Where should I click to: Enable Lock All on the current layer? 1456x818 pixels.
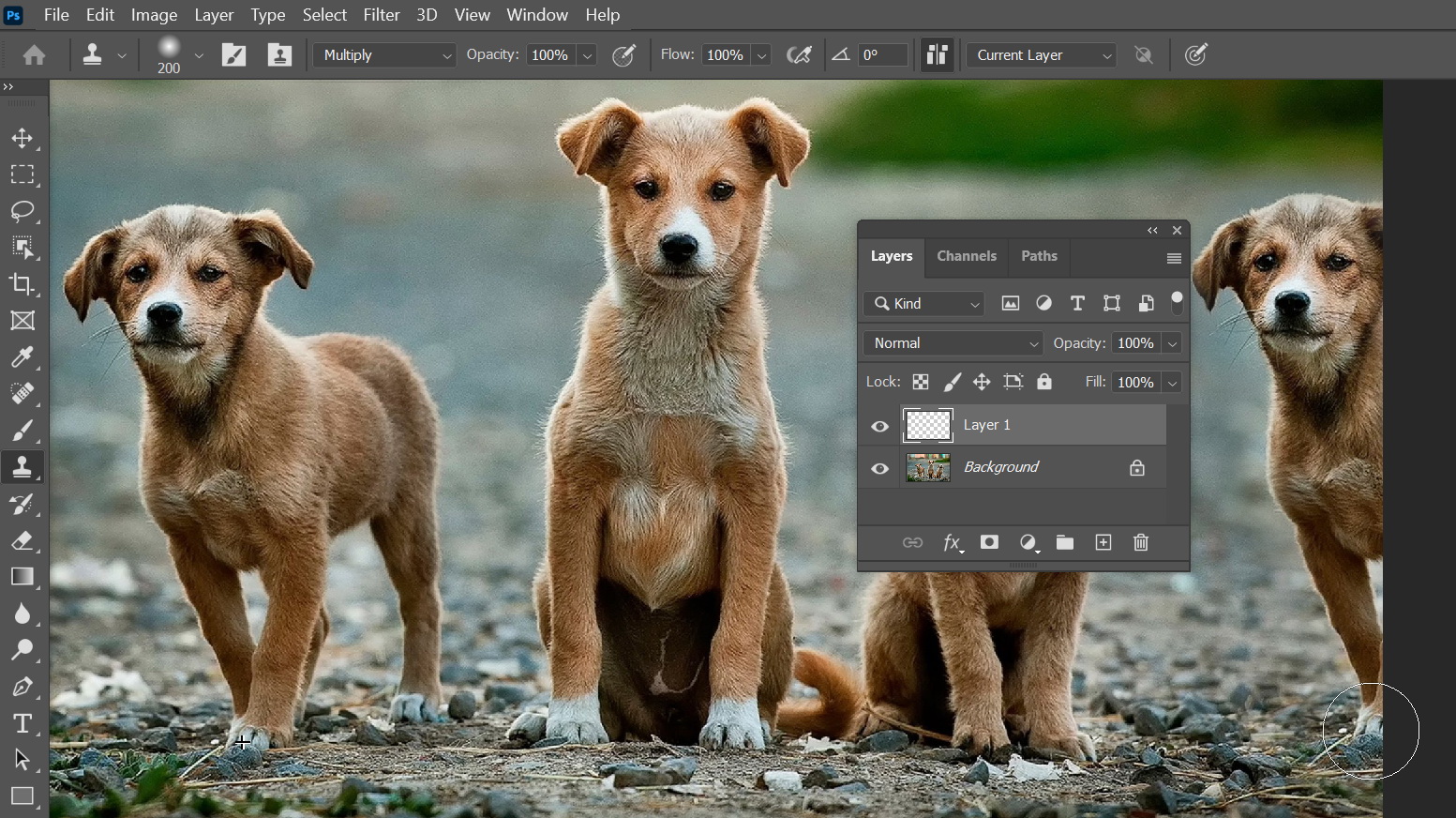pos(1044,382)
